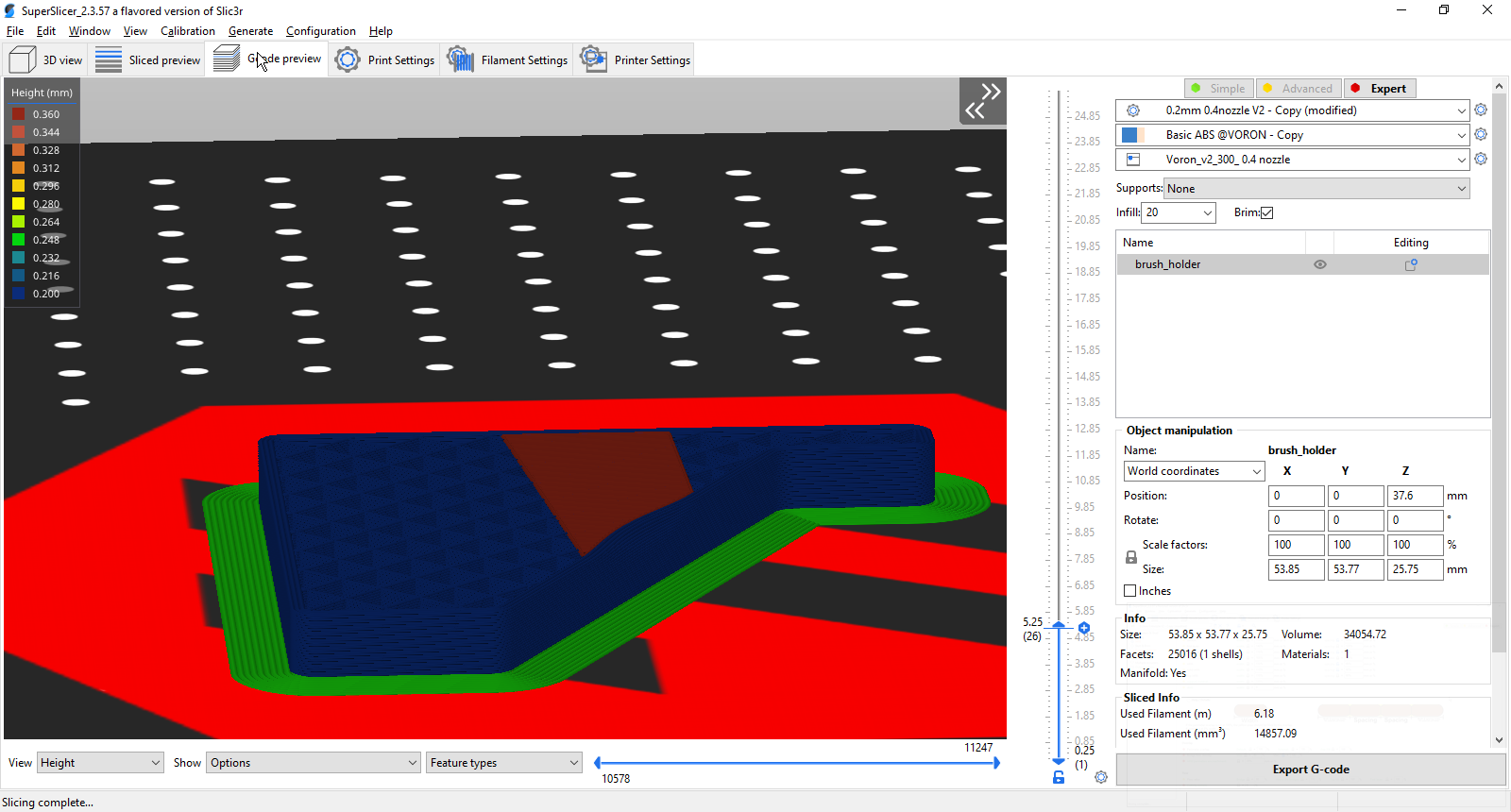Open the Printer Settings tab
This screenshot has height=812, width=1511.
[636, 59]
